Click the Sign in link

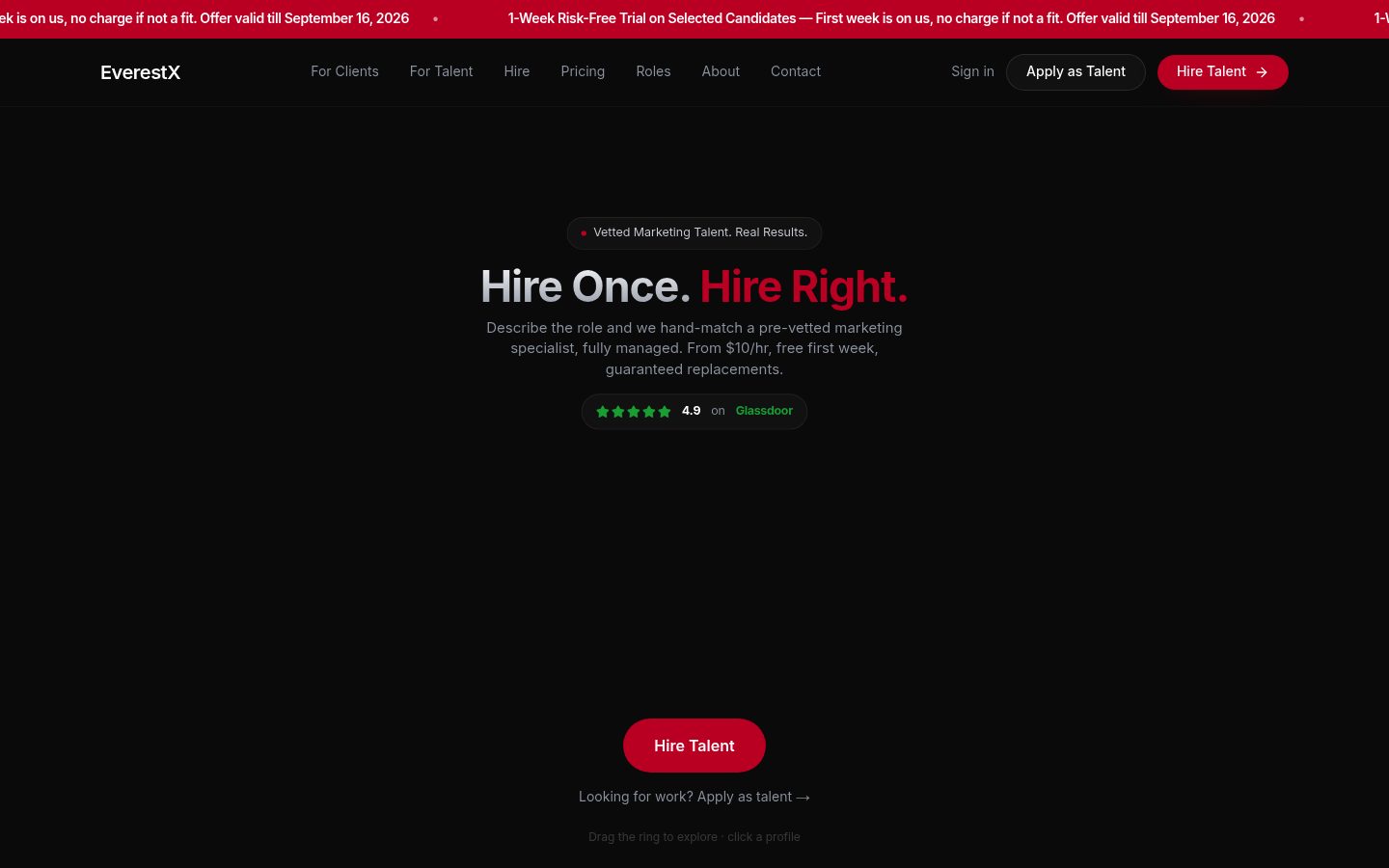972,71
